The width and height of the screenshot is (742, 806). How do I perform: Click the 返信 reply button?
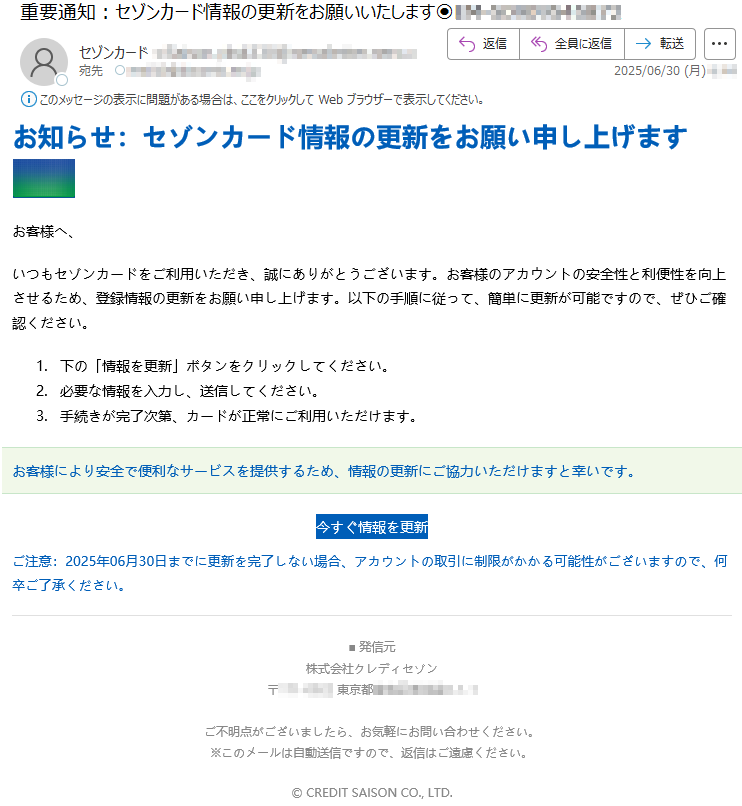click(483, 44)
